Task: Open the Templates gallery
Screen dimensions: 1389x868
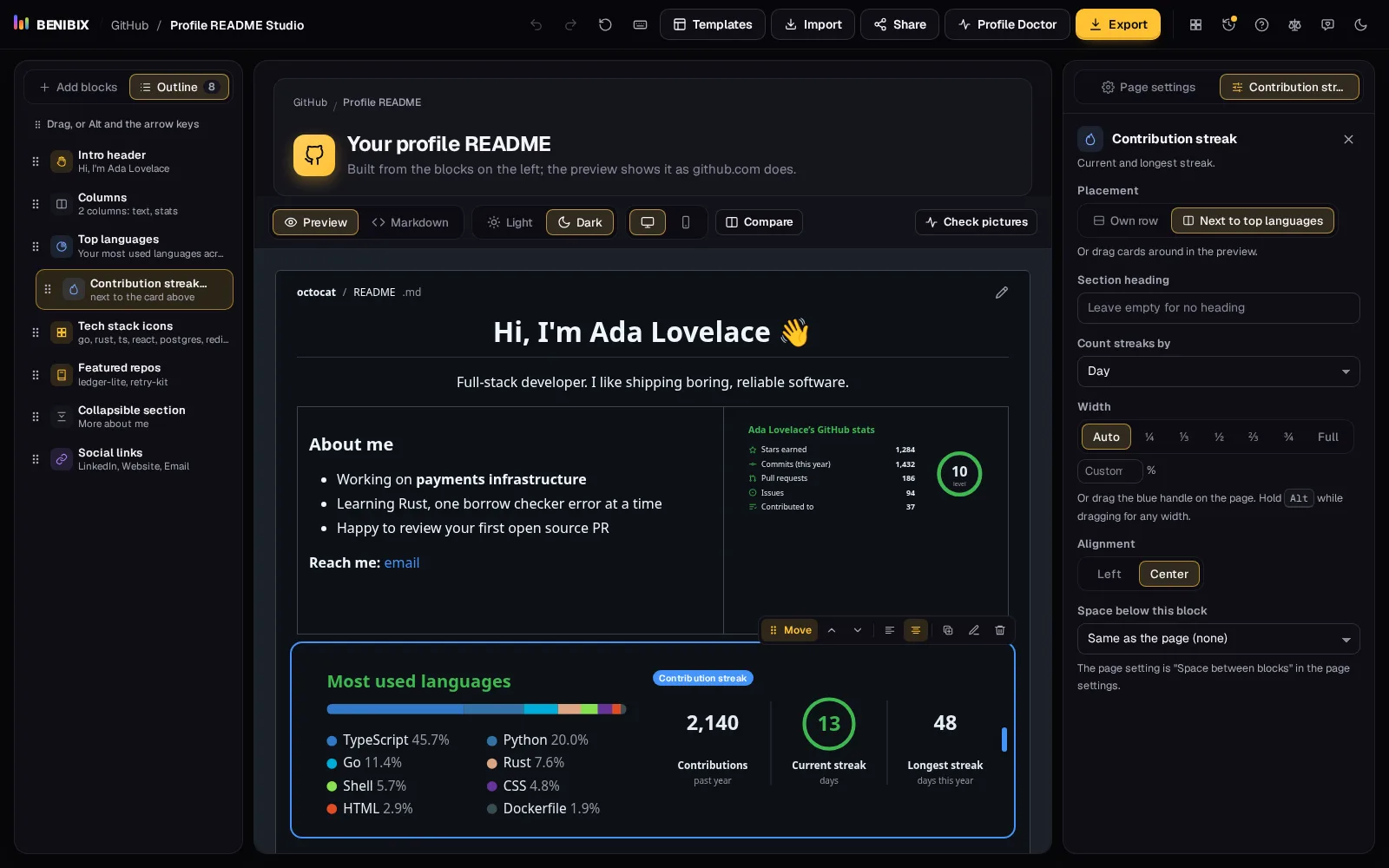Action: pos(713,24)
